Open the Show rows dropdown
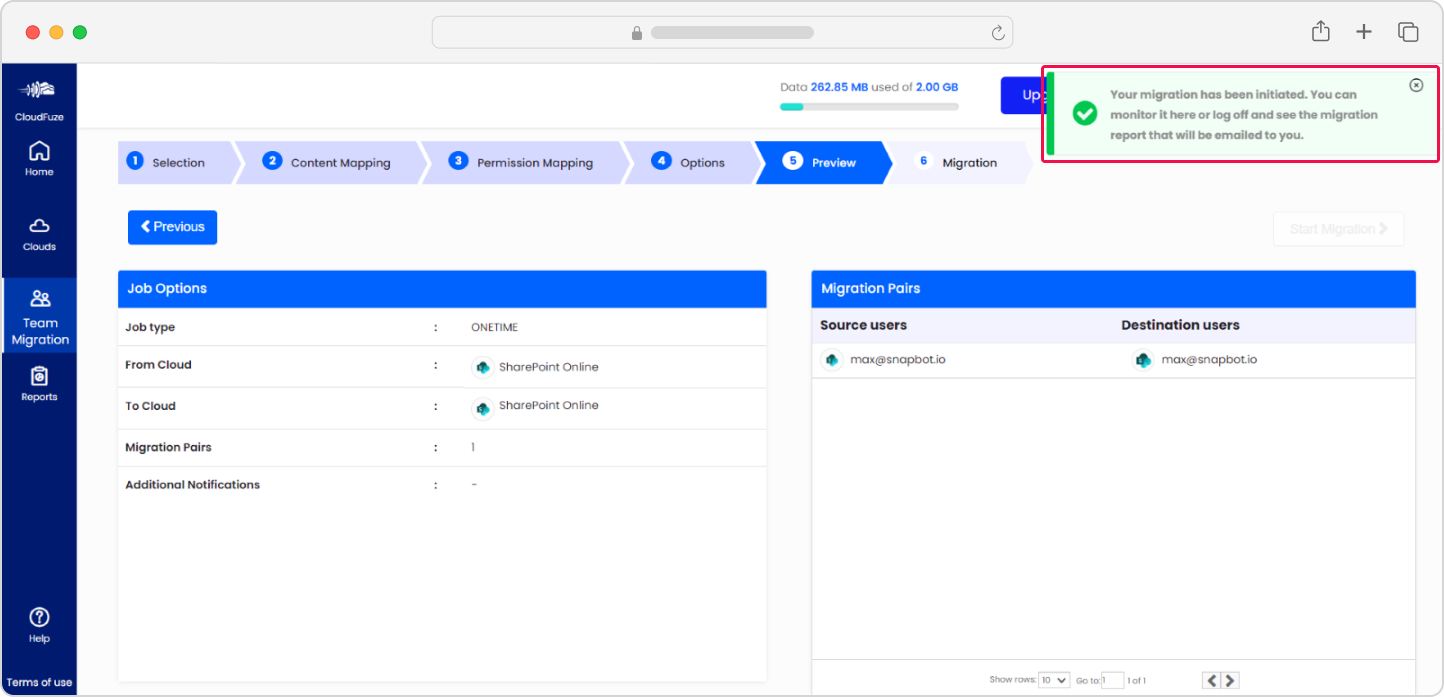The height and width of the screenshot is (697, 1444). [1054, 680]
